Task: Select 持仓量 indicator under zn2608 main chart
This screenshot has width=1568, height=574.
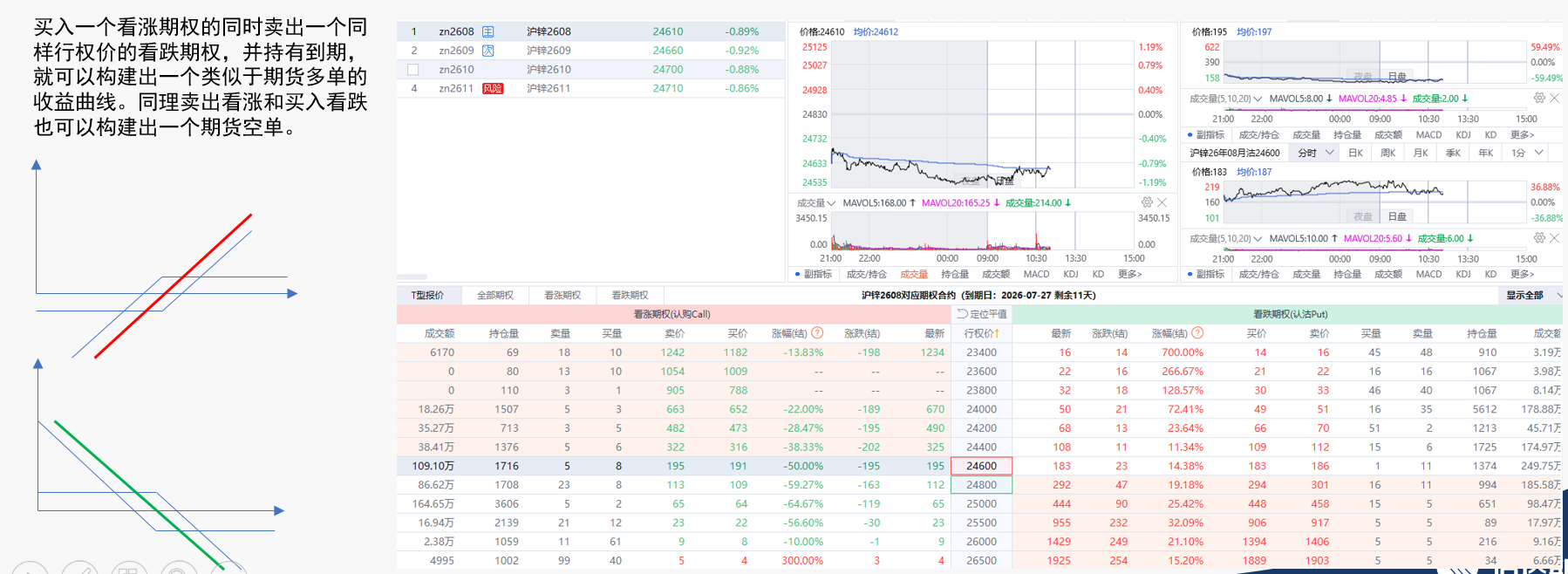Action: (955, 274)
